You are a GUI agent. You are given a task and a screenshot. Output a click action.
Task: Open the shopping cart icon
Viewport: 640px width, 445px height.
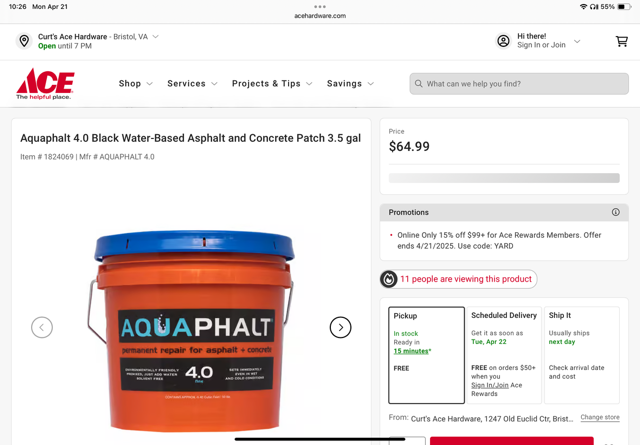click(x=622, y=41)
